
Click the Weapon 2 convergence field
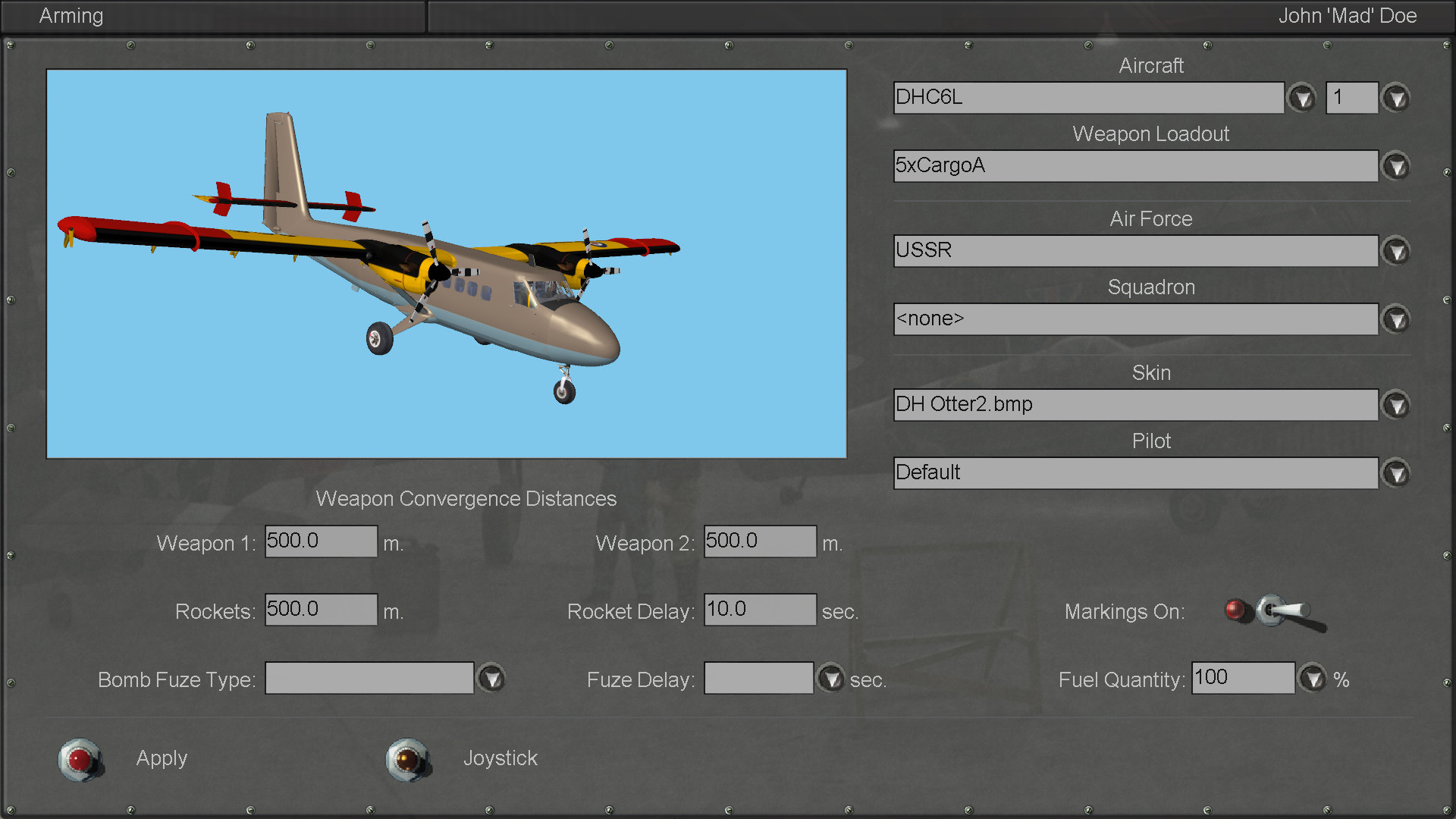(760, 541)
